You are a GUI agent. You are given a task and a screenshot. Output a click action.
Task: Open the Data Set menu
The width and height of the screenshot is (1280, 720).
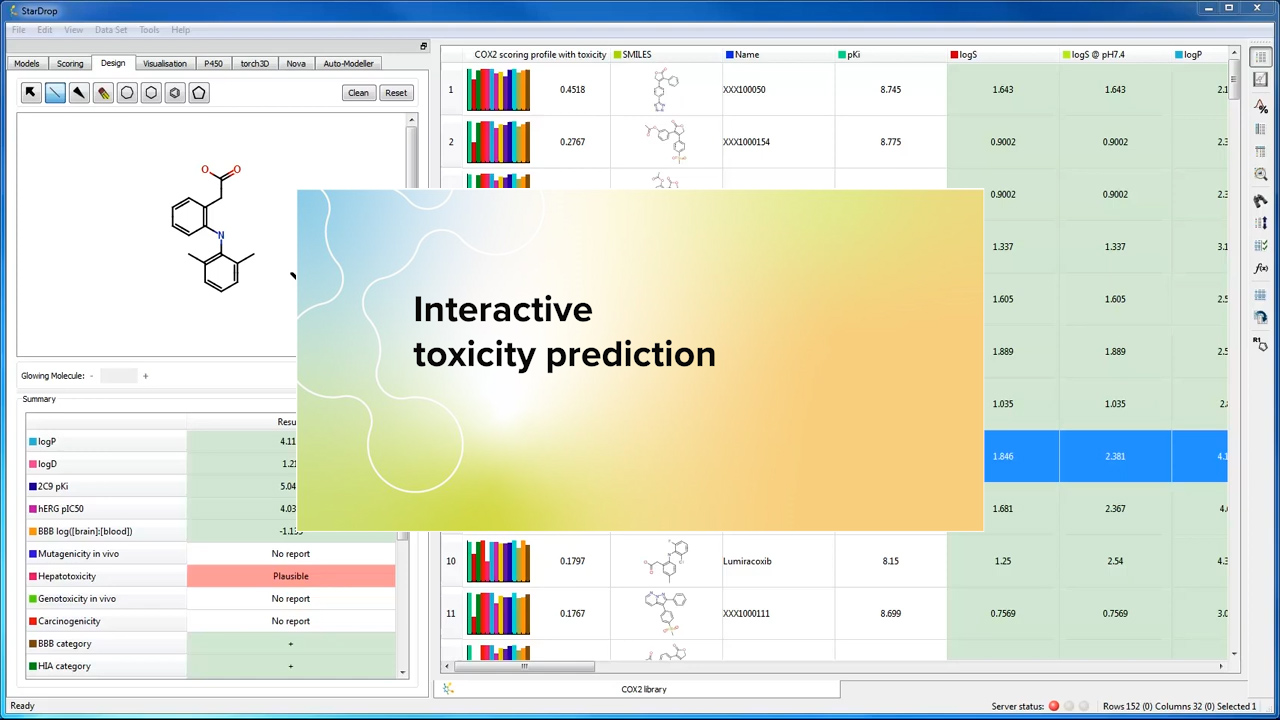coord(111,29)
